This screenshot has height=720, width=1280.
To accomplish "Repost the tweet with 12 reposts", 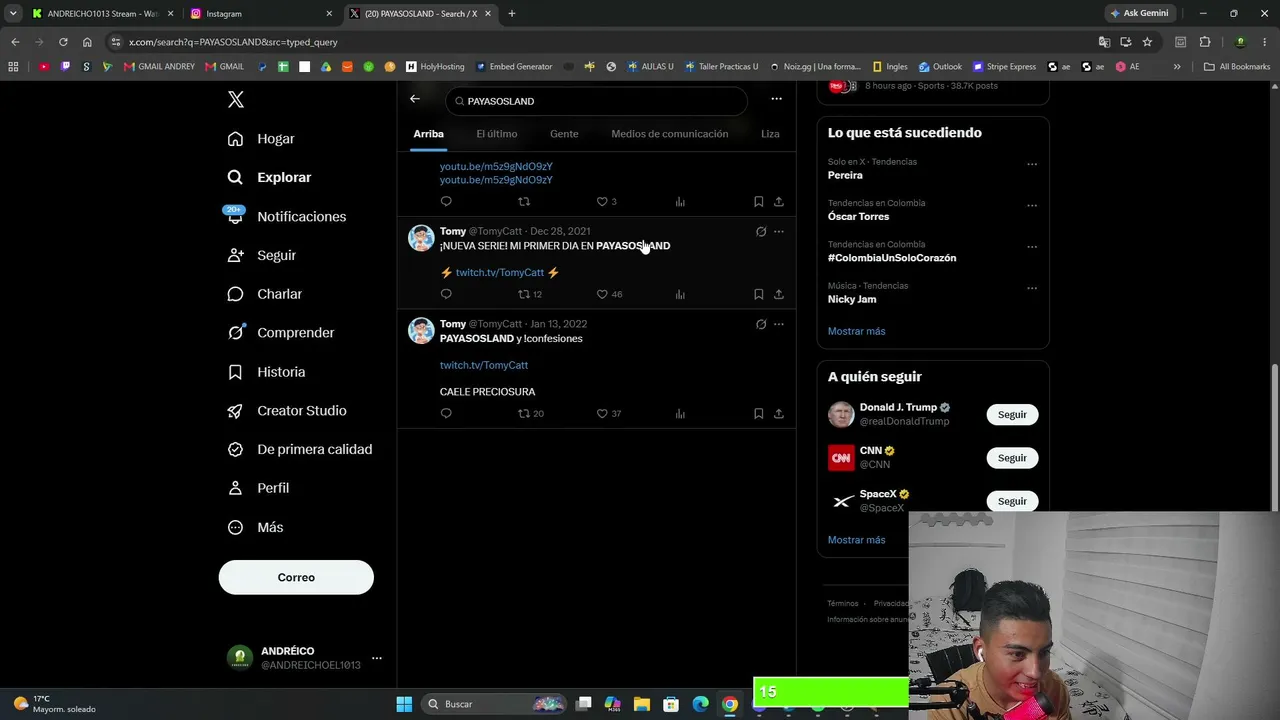I will click(x=530, y=294).
